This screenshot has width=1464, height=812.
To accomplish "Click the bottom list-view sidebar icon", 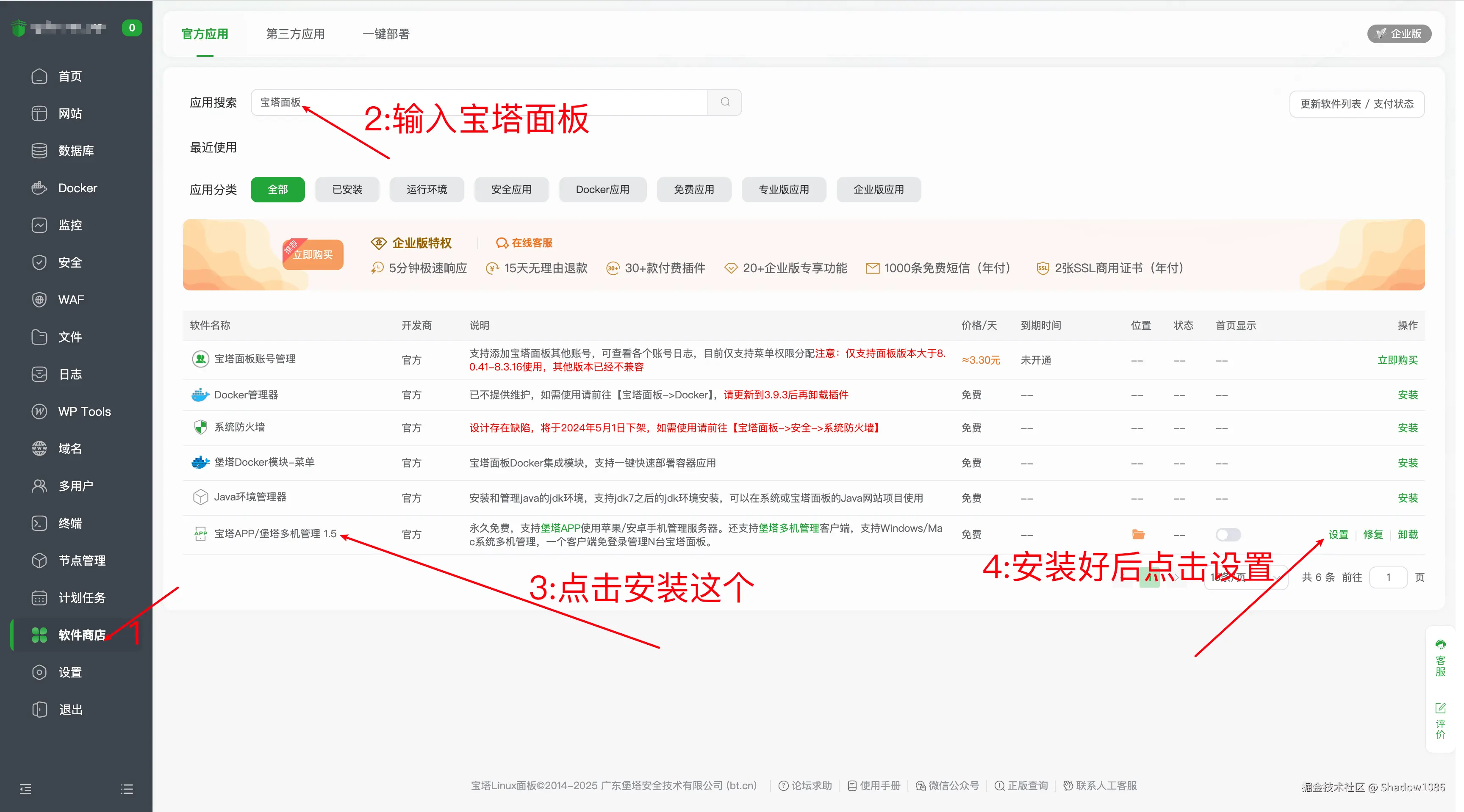I will tap(127, 789).
